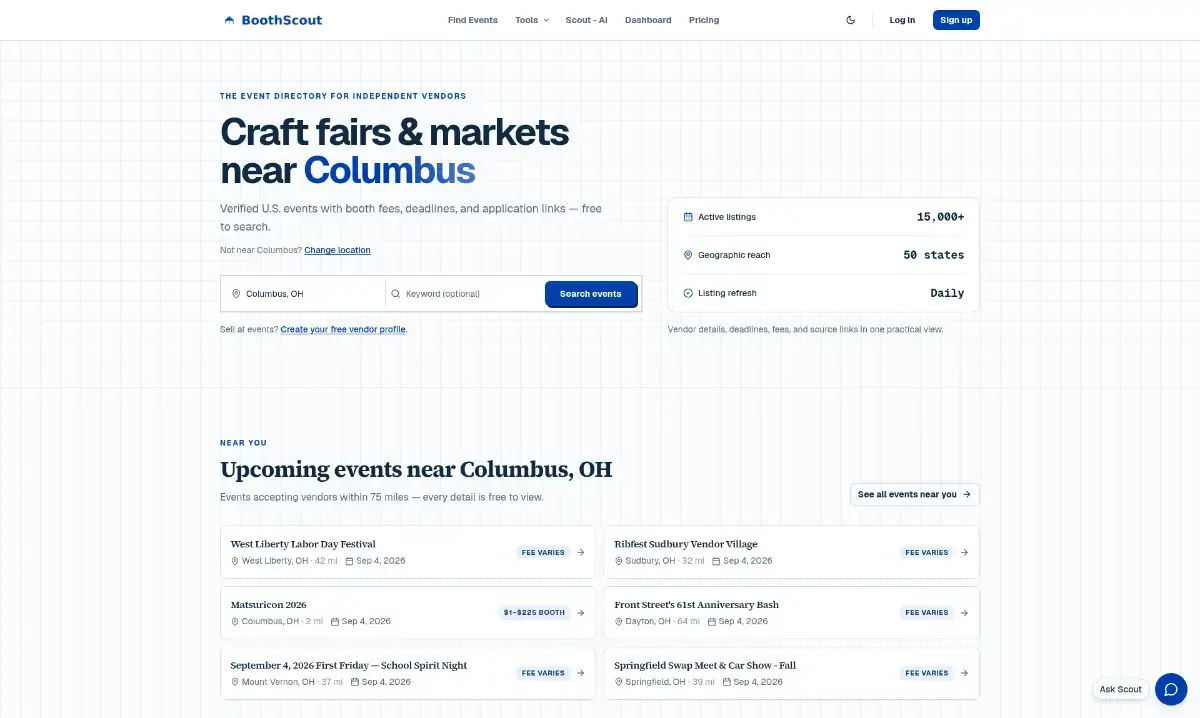Click the Active listings calendar icon
This screenshot has width=1200, height=718.
(x=688, y=217)
